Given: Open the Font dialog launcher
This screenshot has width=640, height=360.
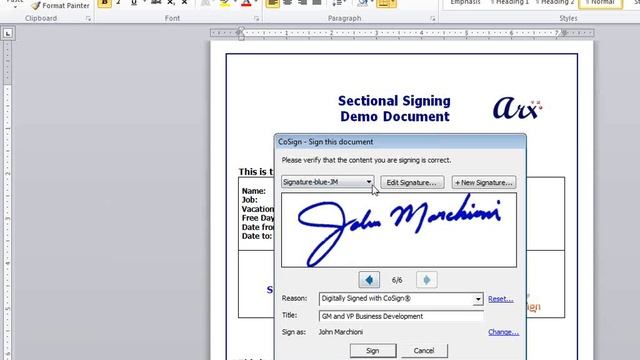Looking at the screenshot, I should pyautogui.click(x=256, y=18).
